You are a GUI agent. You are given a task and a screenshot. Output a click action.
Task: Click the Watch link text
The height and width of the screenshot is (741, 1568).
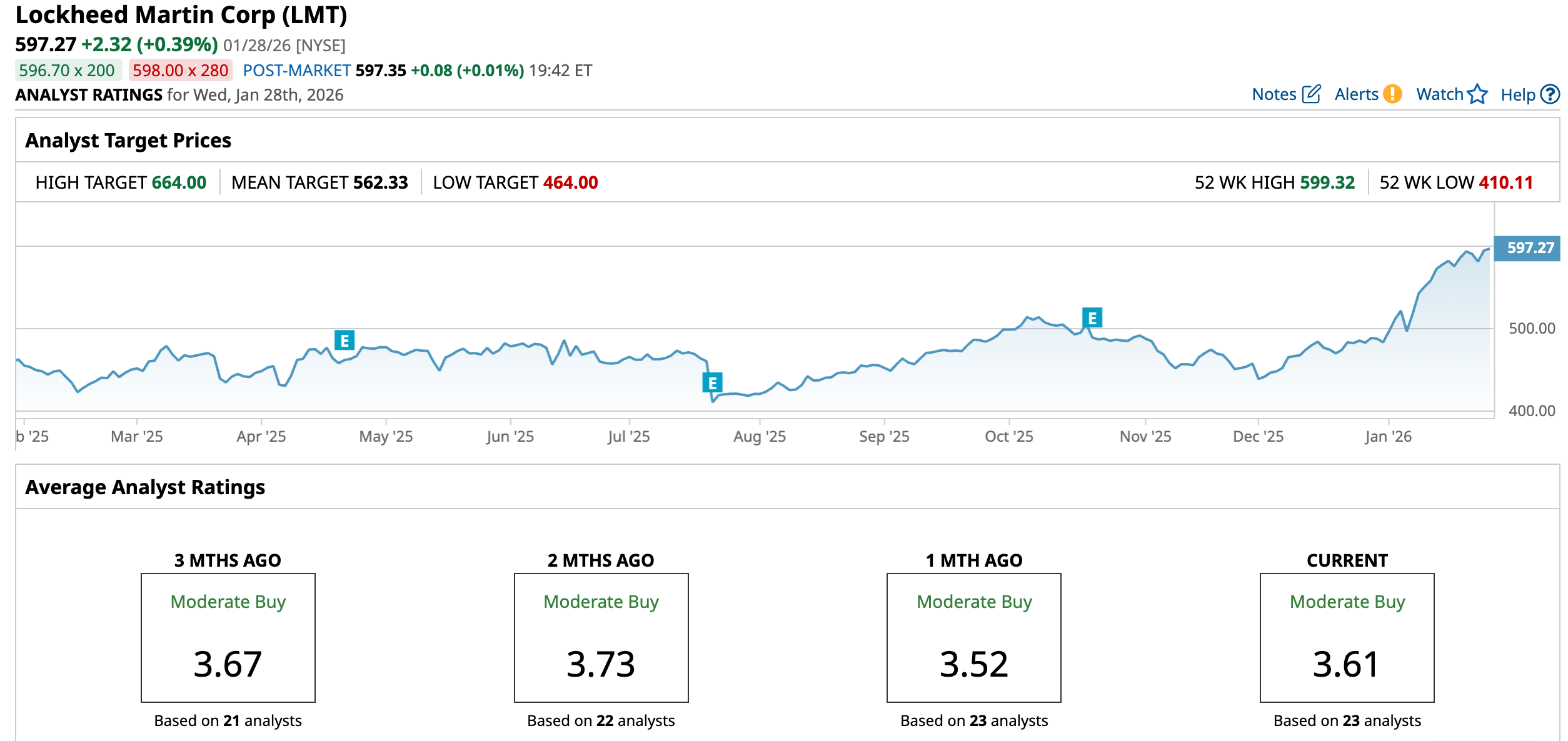click(x=1439, y=94)
